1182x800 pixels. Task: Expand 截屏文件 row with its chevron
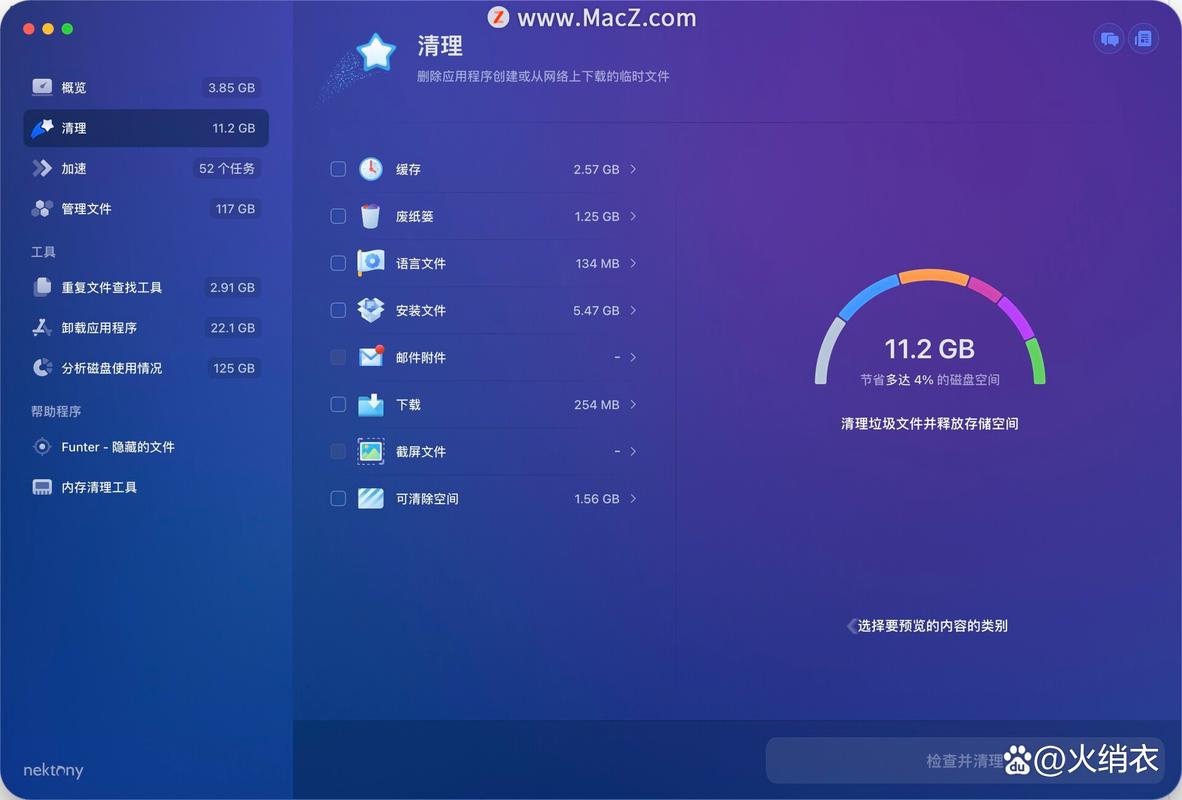coord(633,451)
